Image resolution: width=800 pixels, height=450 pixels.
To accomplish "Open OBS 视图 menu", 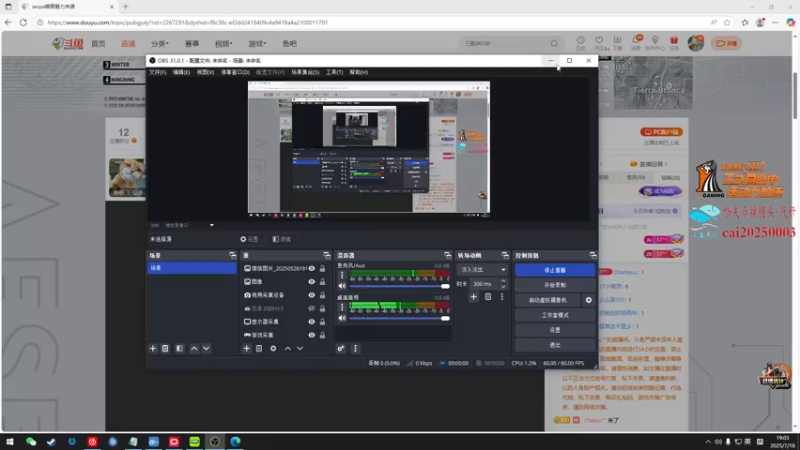I will 205,72.
